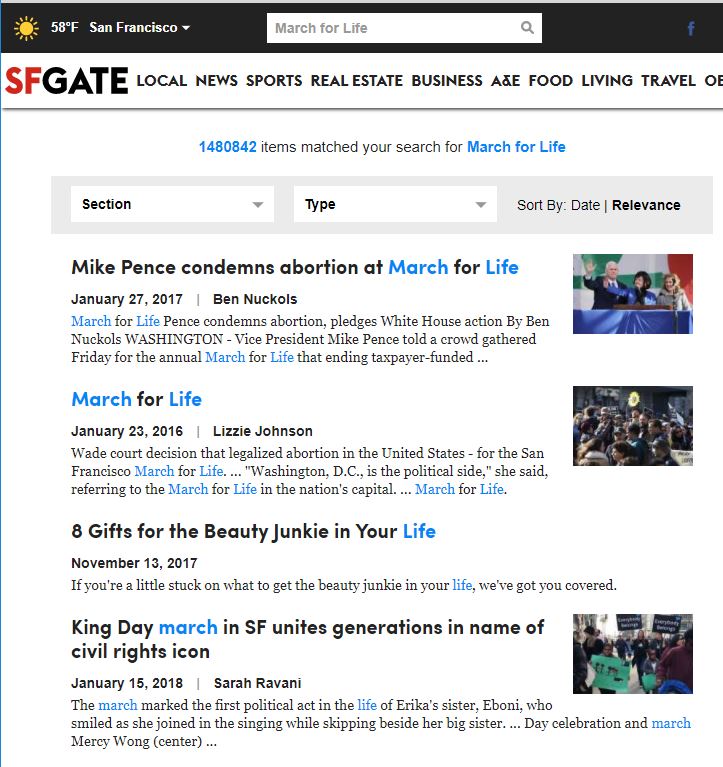Viewport: 723px width, 767px height.
Task: Sort results by Relevance
Action: pyautogui.click(x=646, y=205)
